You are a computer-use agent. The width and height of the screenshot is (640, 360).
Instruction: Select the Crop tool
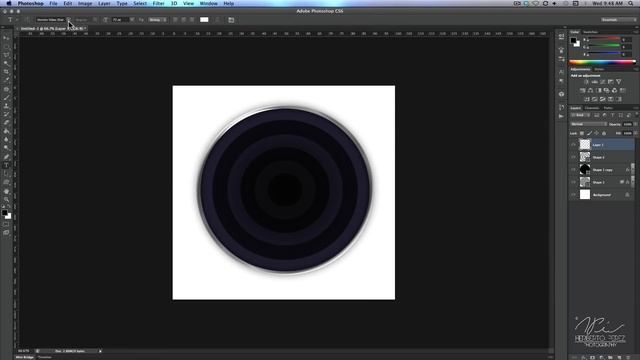pos(6,72)
